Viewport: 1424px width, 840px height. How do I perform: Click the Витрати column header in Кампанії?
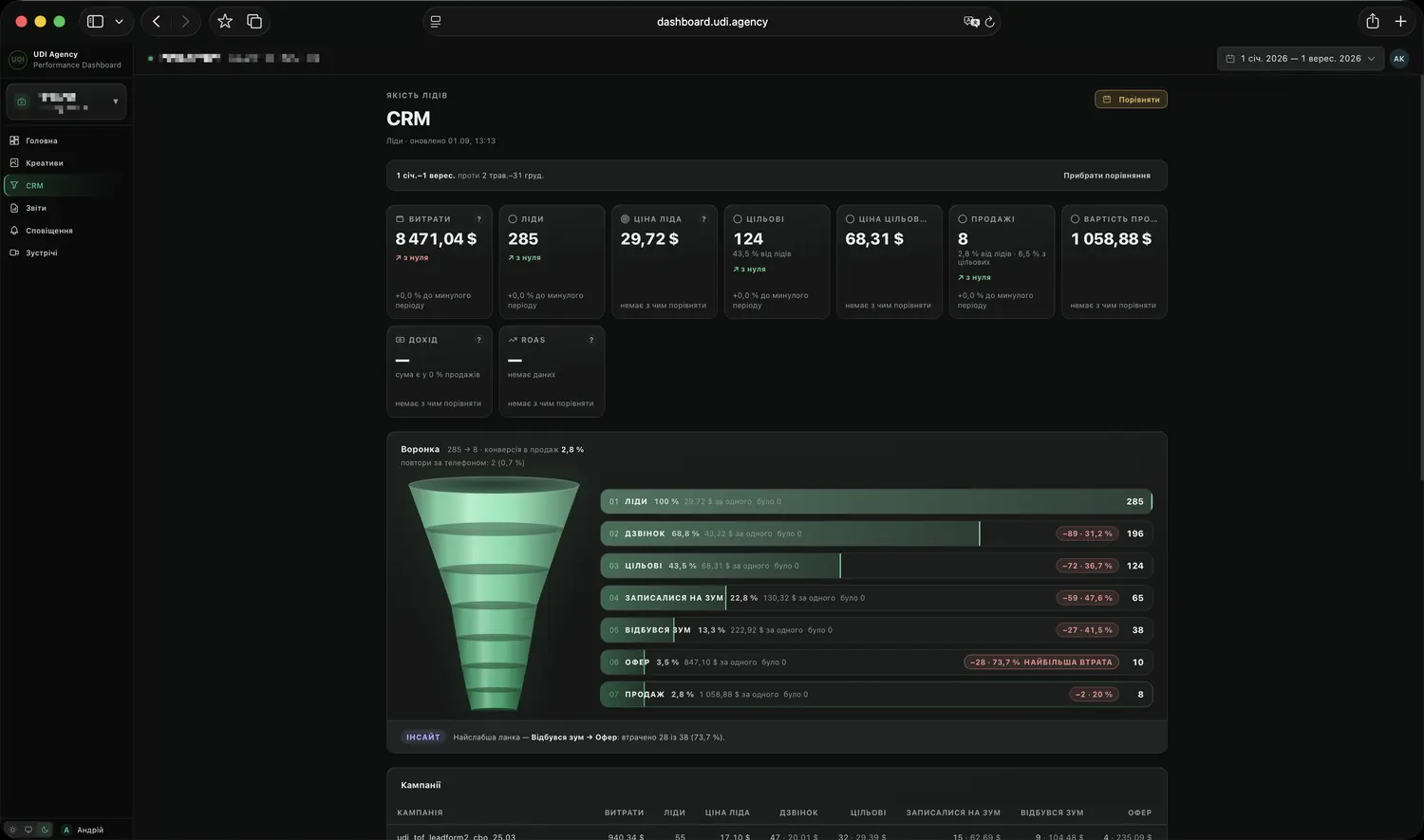pyautogui.click(x=624, y=812)
